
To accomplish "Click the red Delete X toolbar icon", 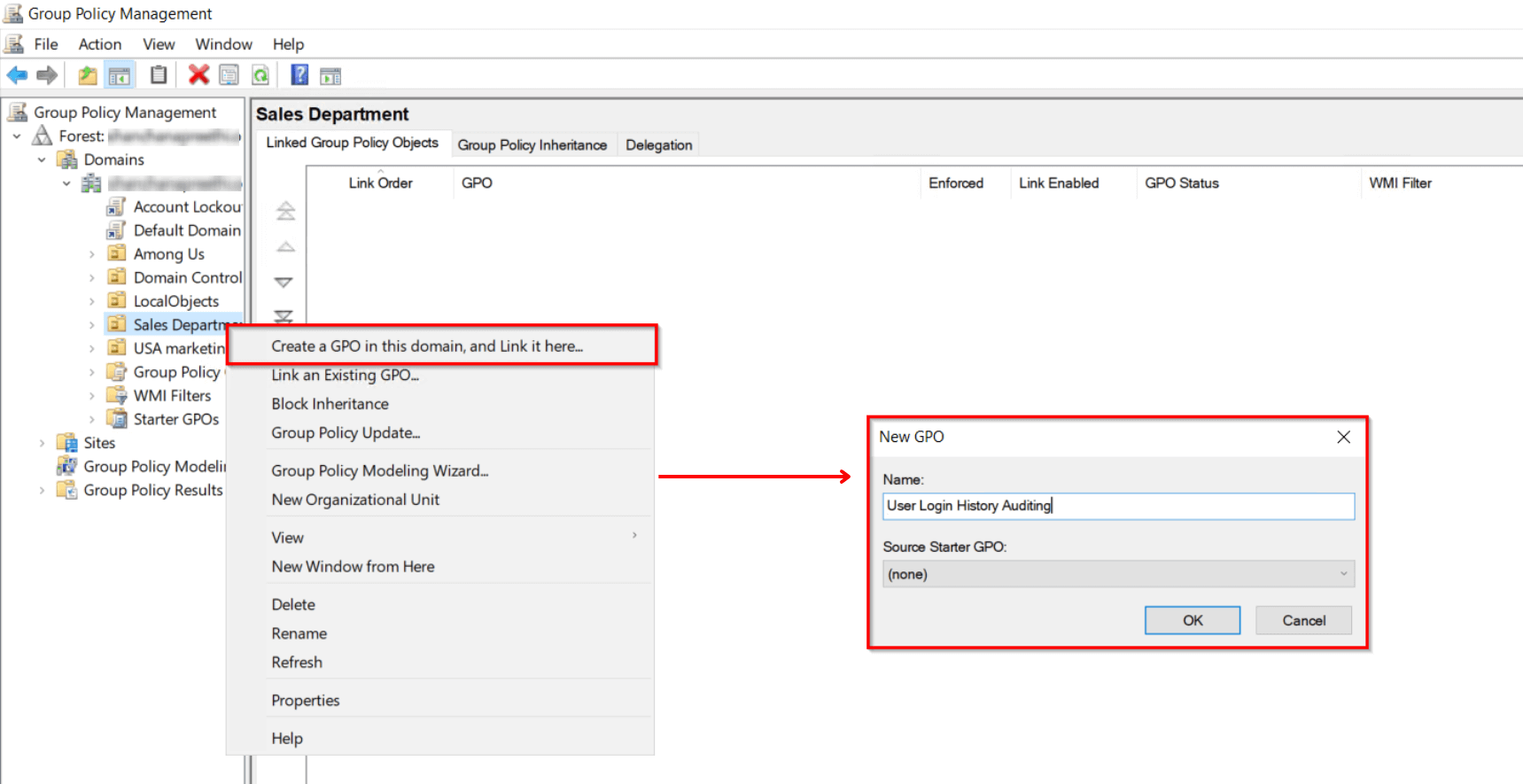I will pos(198,75).
